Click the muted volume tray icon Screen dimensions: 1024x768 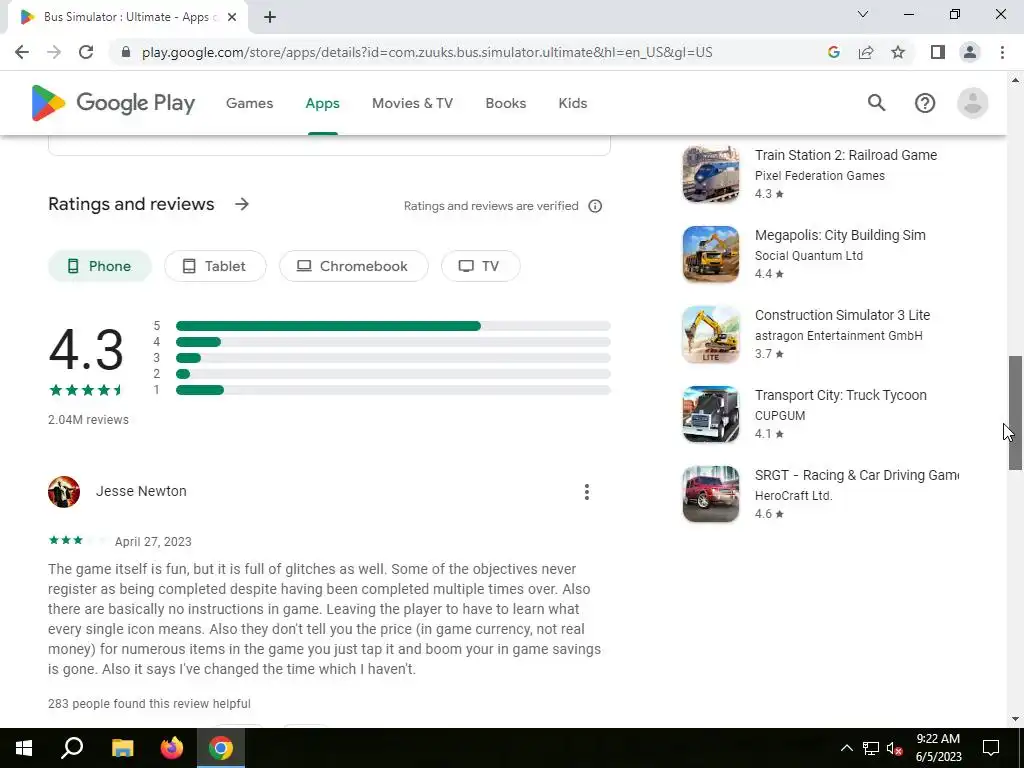point(895,748)
